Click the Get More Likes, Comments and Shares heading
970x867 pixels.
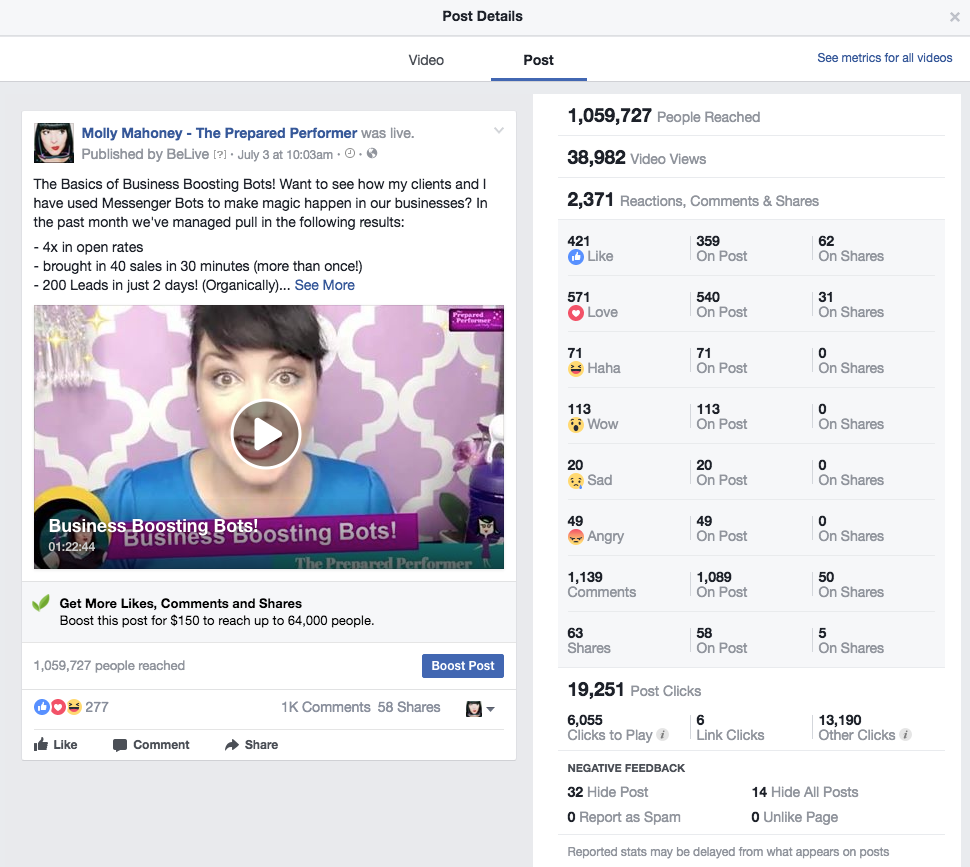[x=181, y=604]
